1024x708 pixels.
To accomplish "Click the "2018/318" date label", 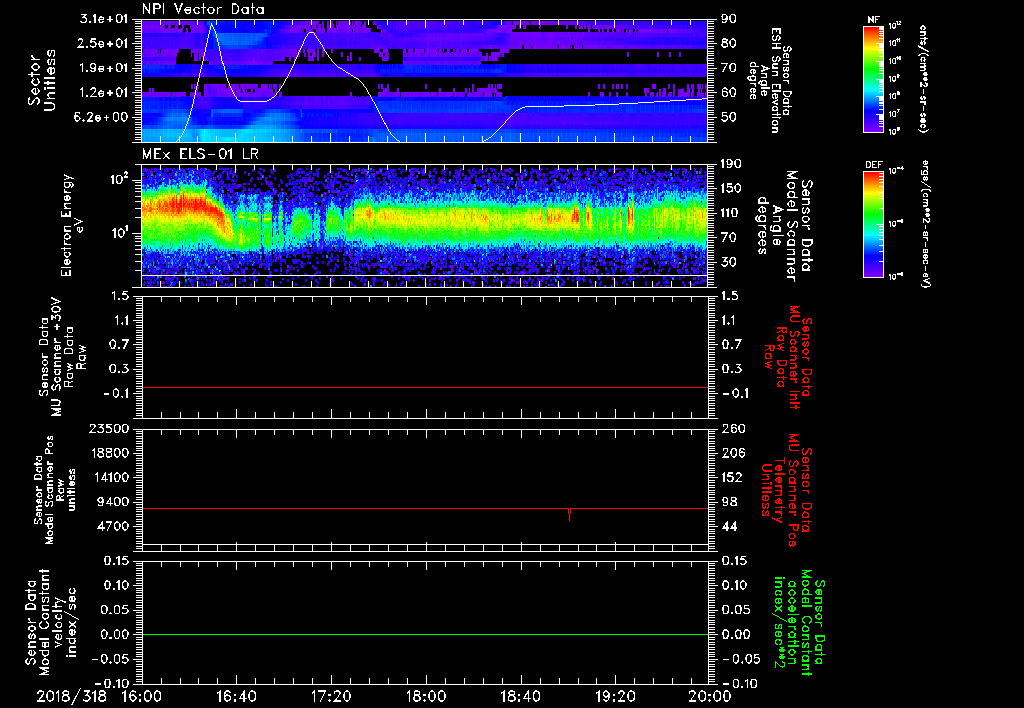I will click(x=71, y=696).
